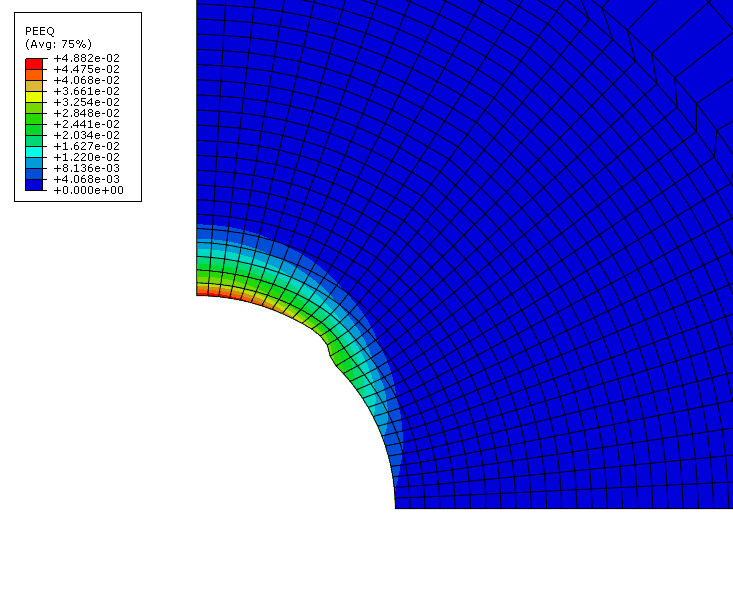Viewport: 733px width, 611px height.
Task: Click the +3.661e-02 legend value
Action: pyautogui.click(x=86, y=91)
